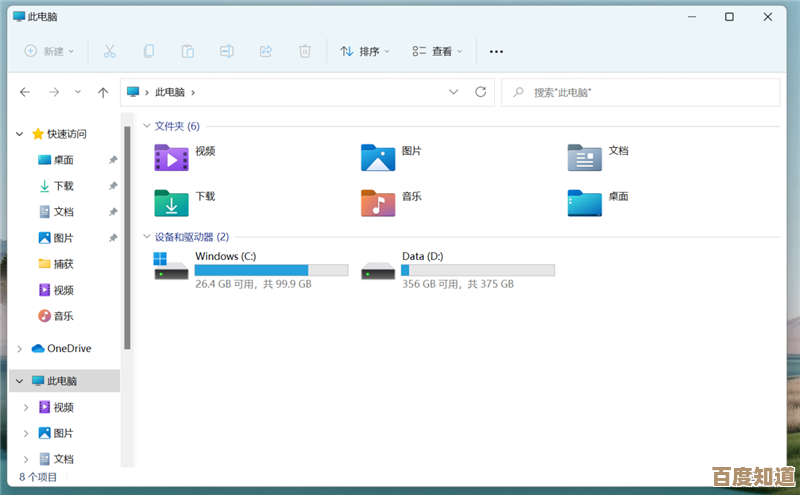Click the Copy icon in toolbar
Screen dimensions: 800x495
click(x=148, y=51)
